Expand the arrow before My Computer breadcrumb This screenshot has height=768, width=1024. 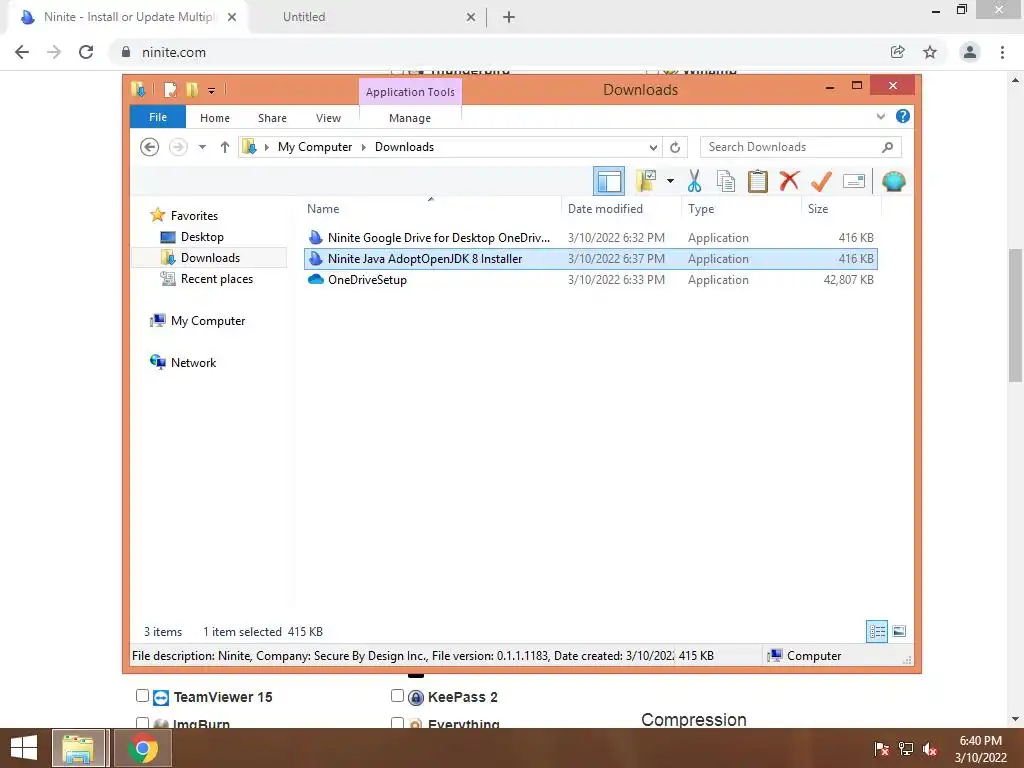point(266,148)
